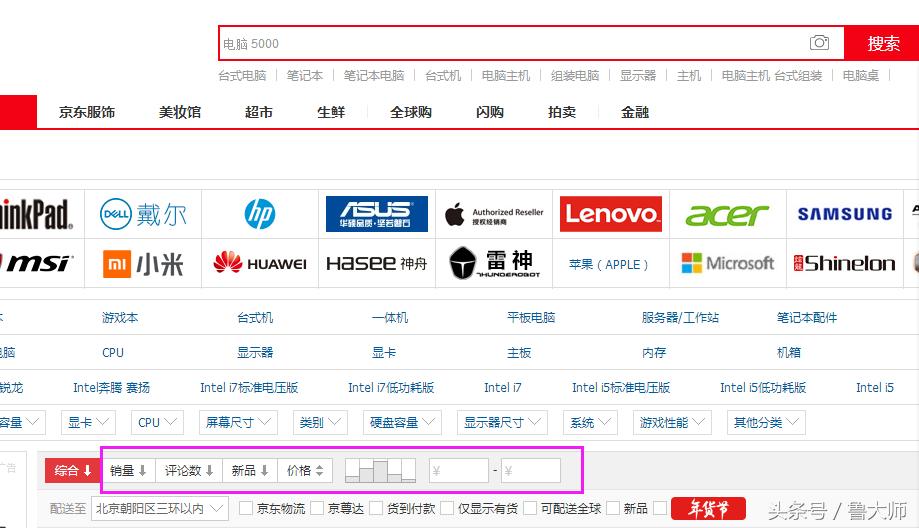Choose the ASUS brand logo
The image size is (919, 528).
(x=377, y=214)
